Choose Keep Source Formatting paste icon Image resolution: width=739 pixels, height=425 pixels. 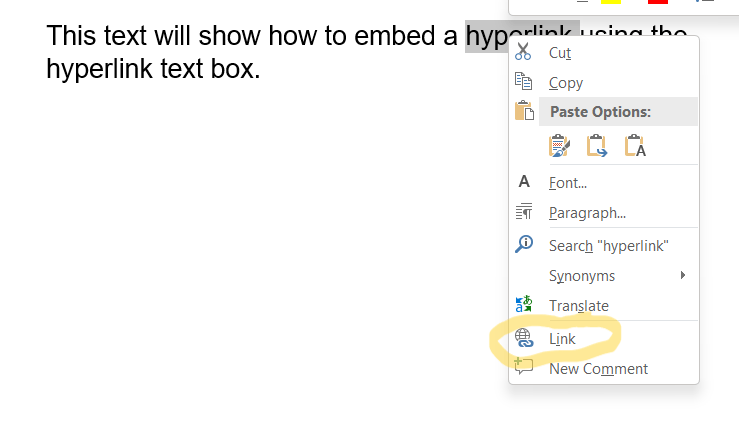point(559,146)
